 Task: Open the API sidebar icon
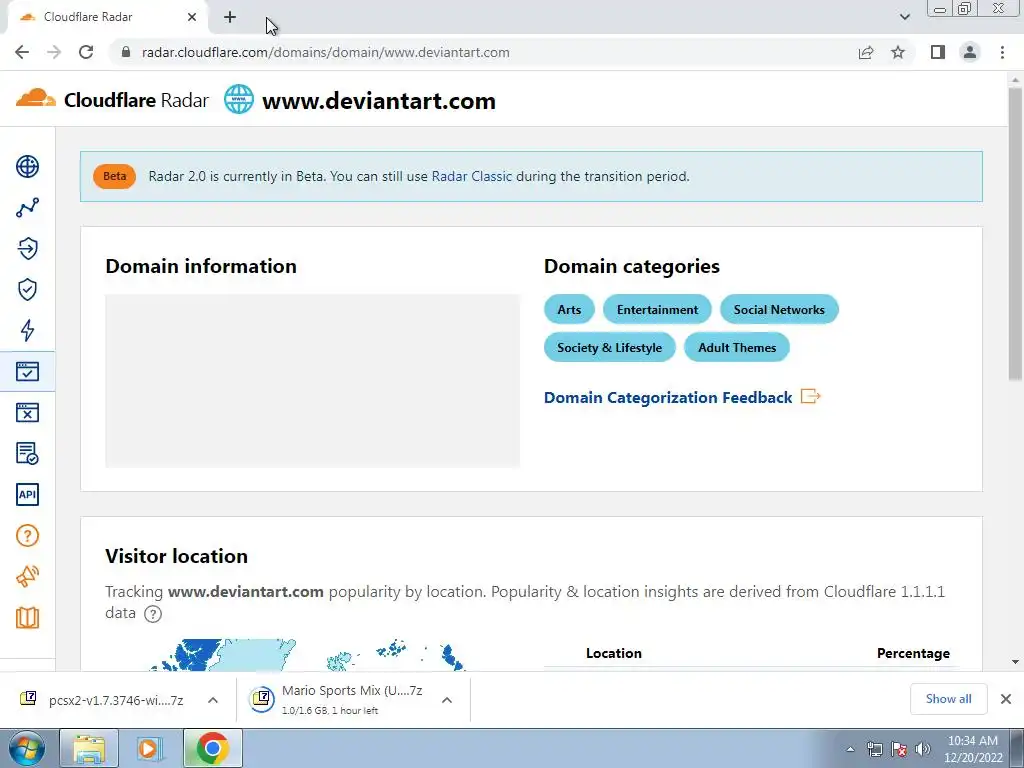[27, 494]
